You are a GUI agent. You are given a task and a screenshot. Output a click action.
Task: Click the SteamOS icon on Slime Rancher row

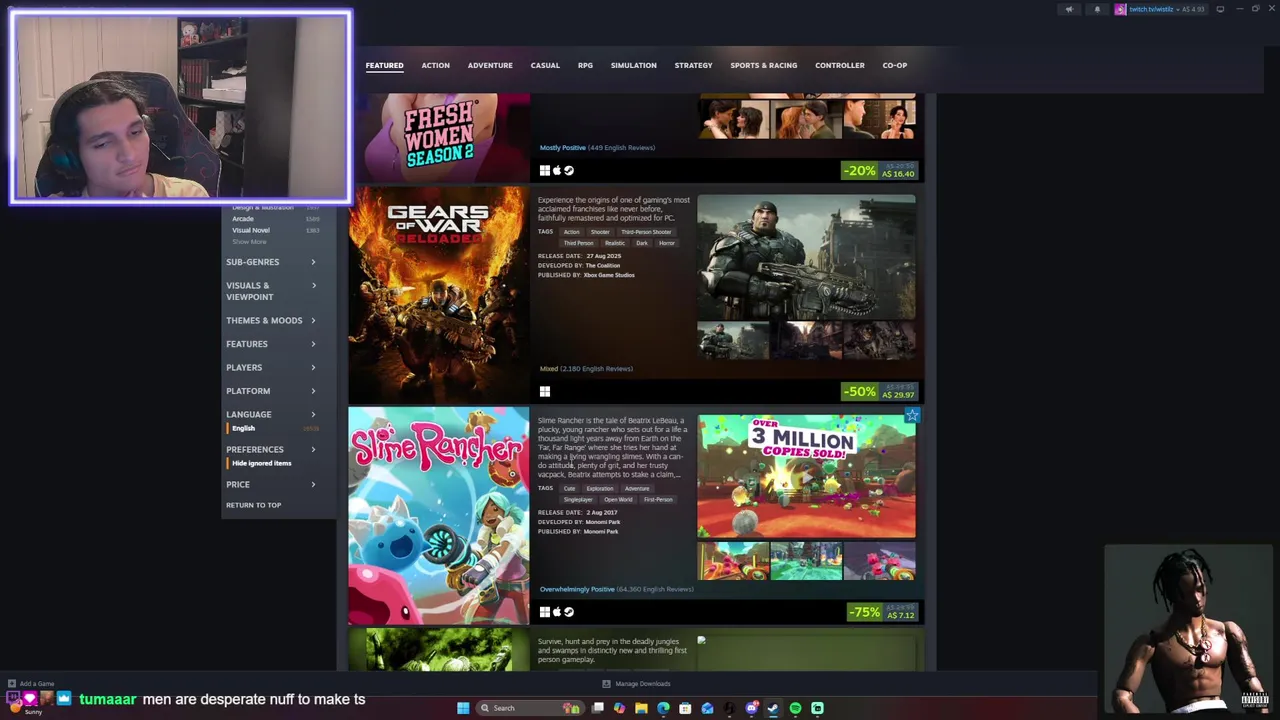coord(569,612)
